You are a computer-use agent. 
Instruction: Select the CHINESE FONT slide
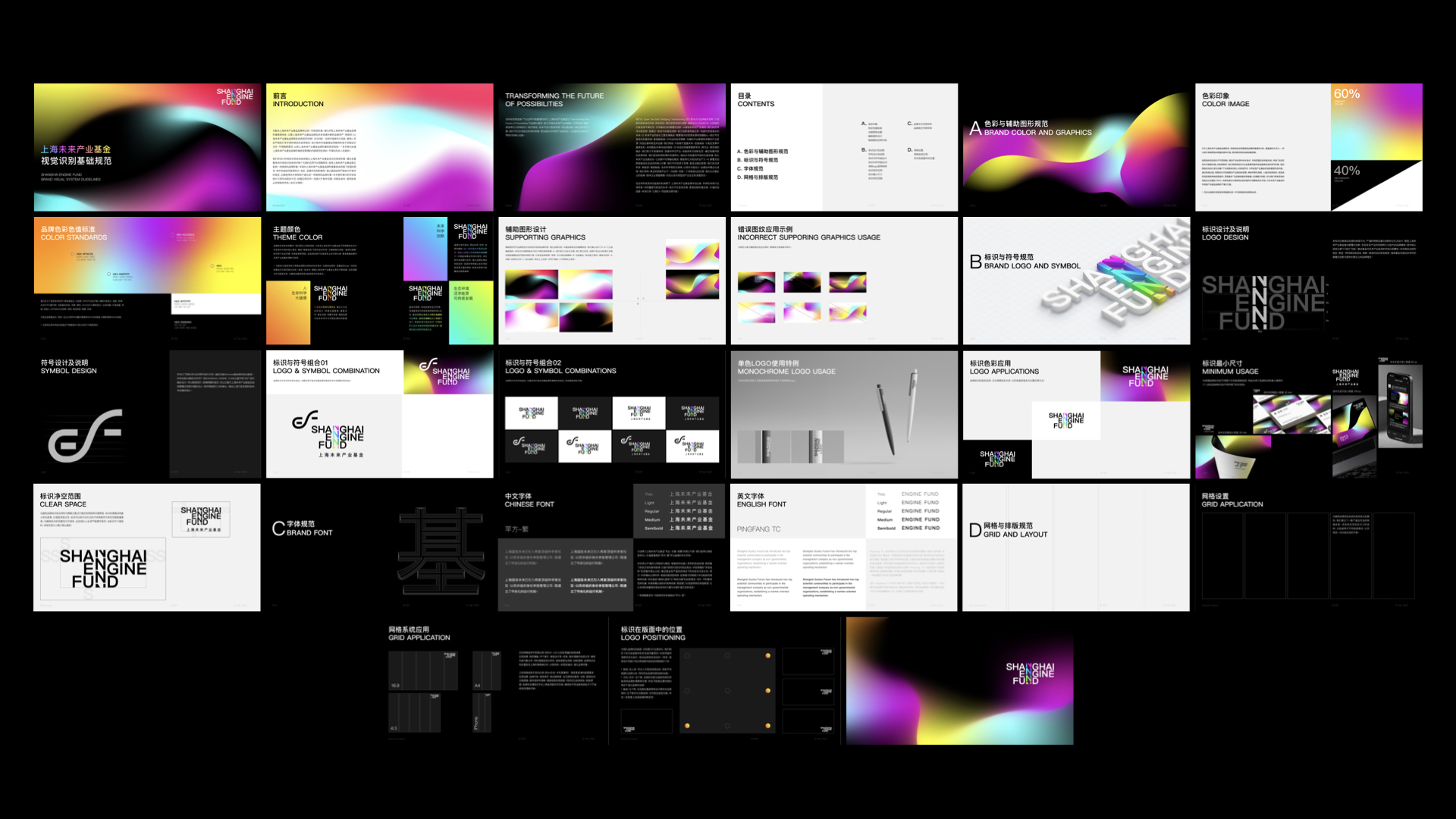tap(611, 548)
